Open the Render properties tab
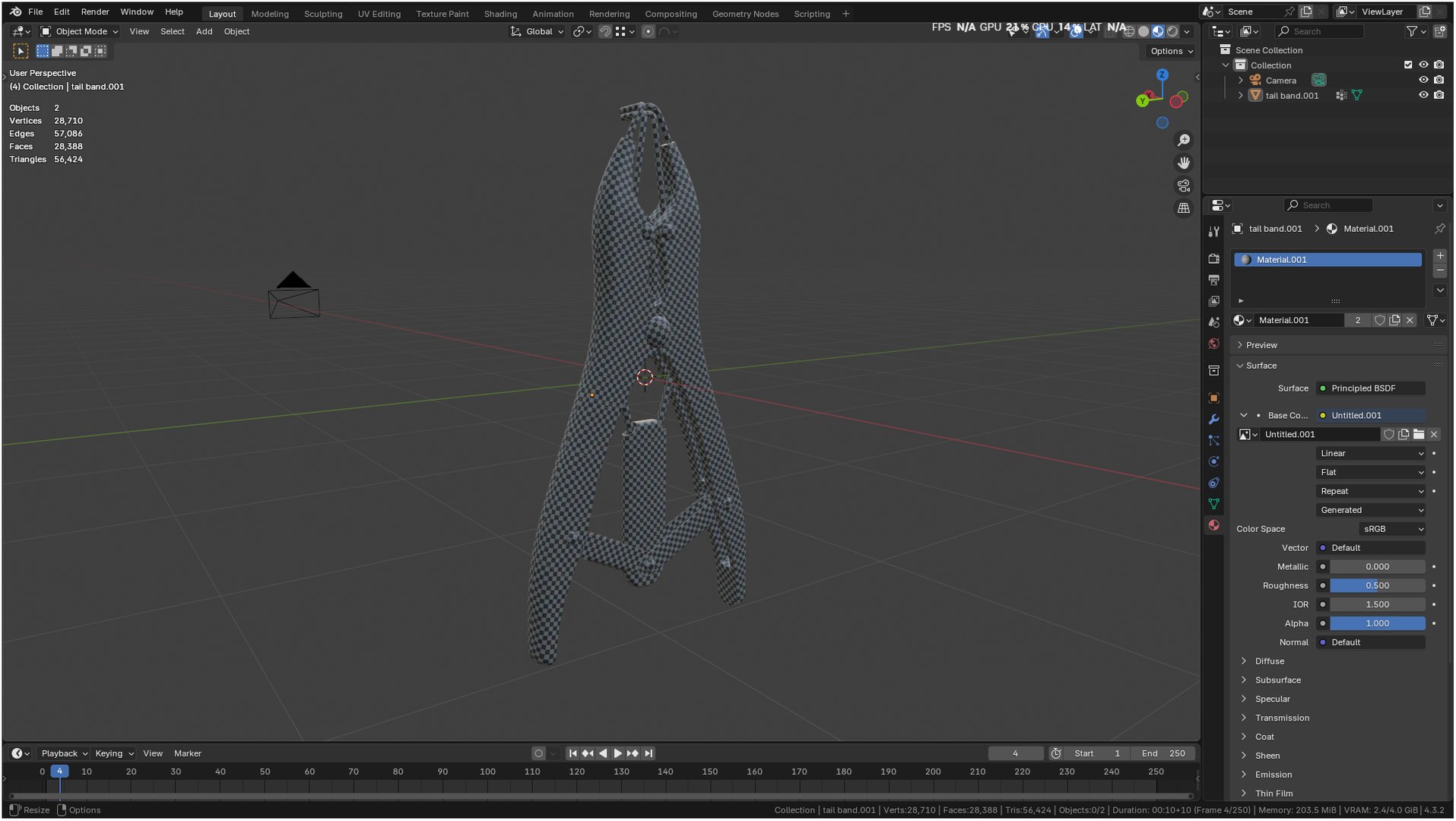 1214,259
